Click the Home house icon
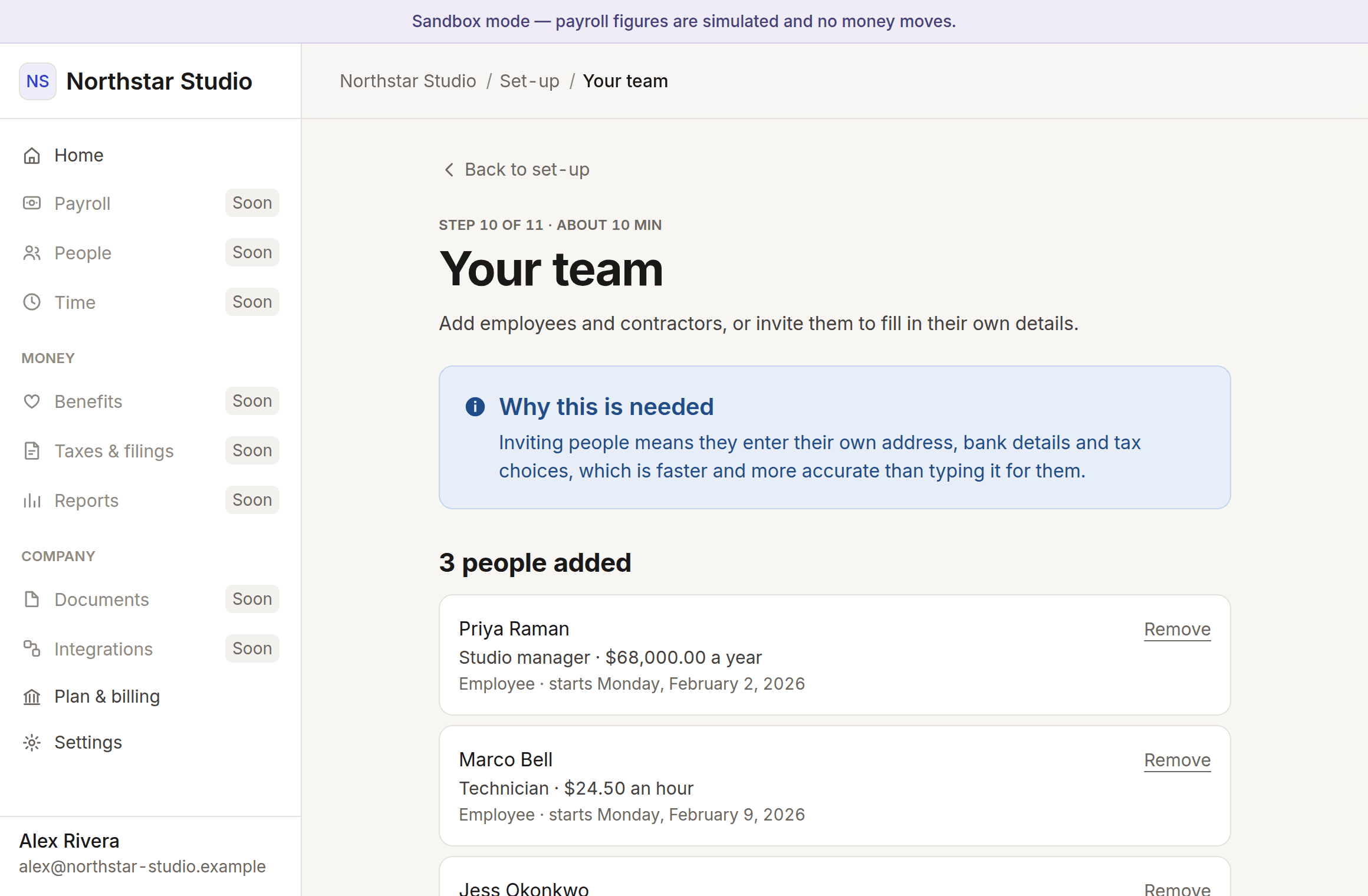Screen dimensions: 1368x896 coord(32,156)
